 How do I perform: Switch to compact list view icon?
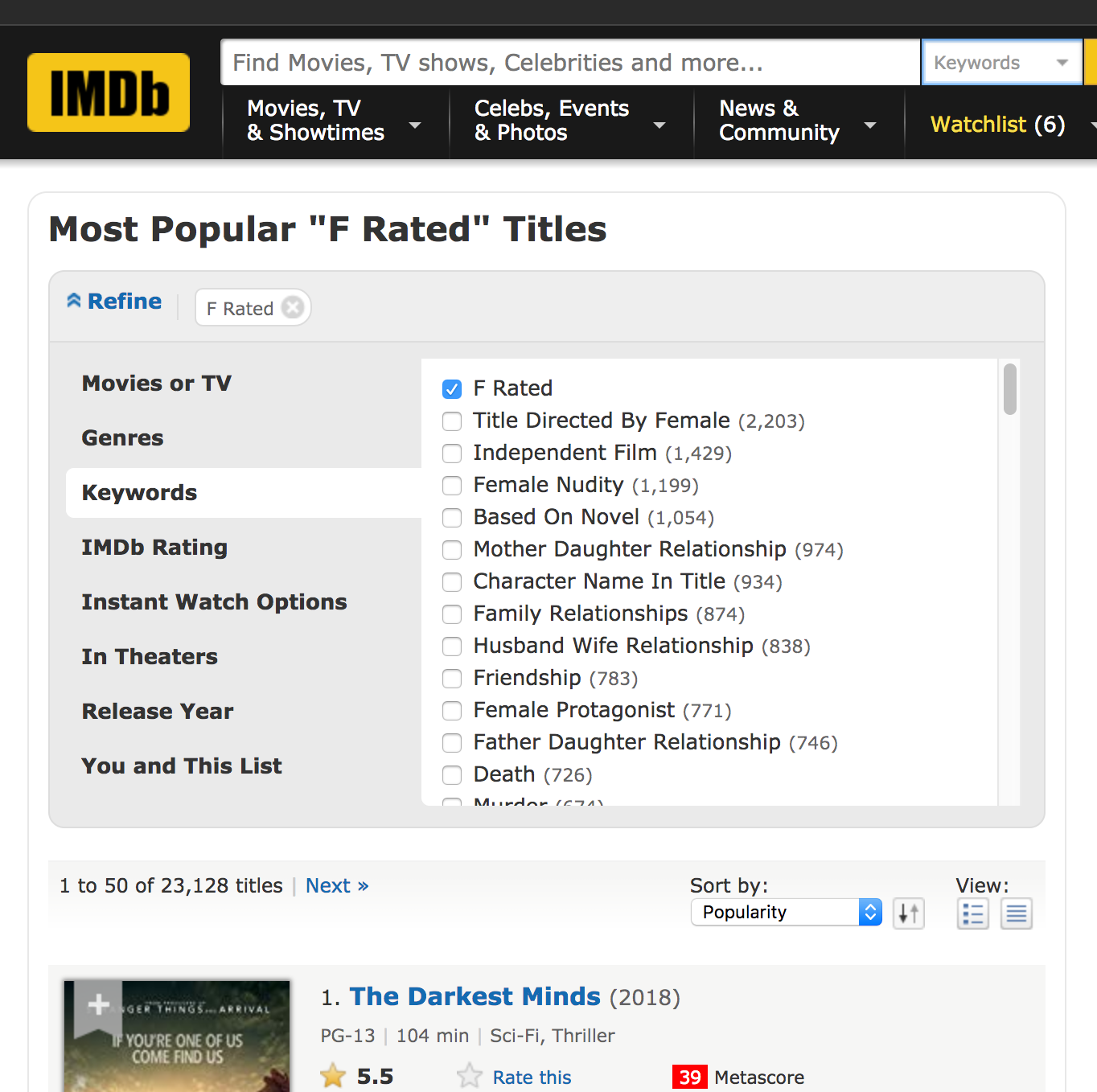point(972,913)
